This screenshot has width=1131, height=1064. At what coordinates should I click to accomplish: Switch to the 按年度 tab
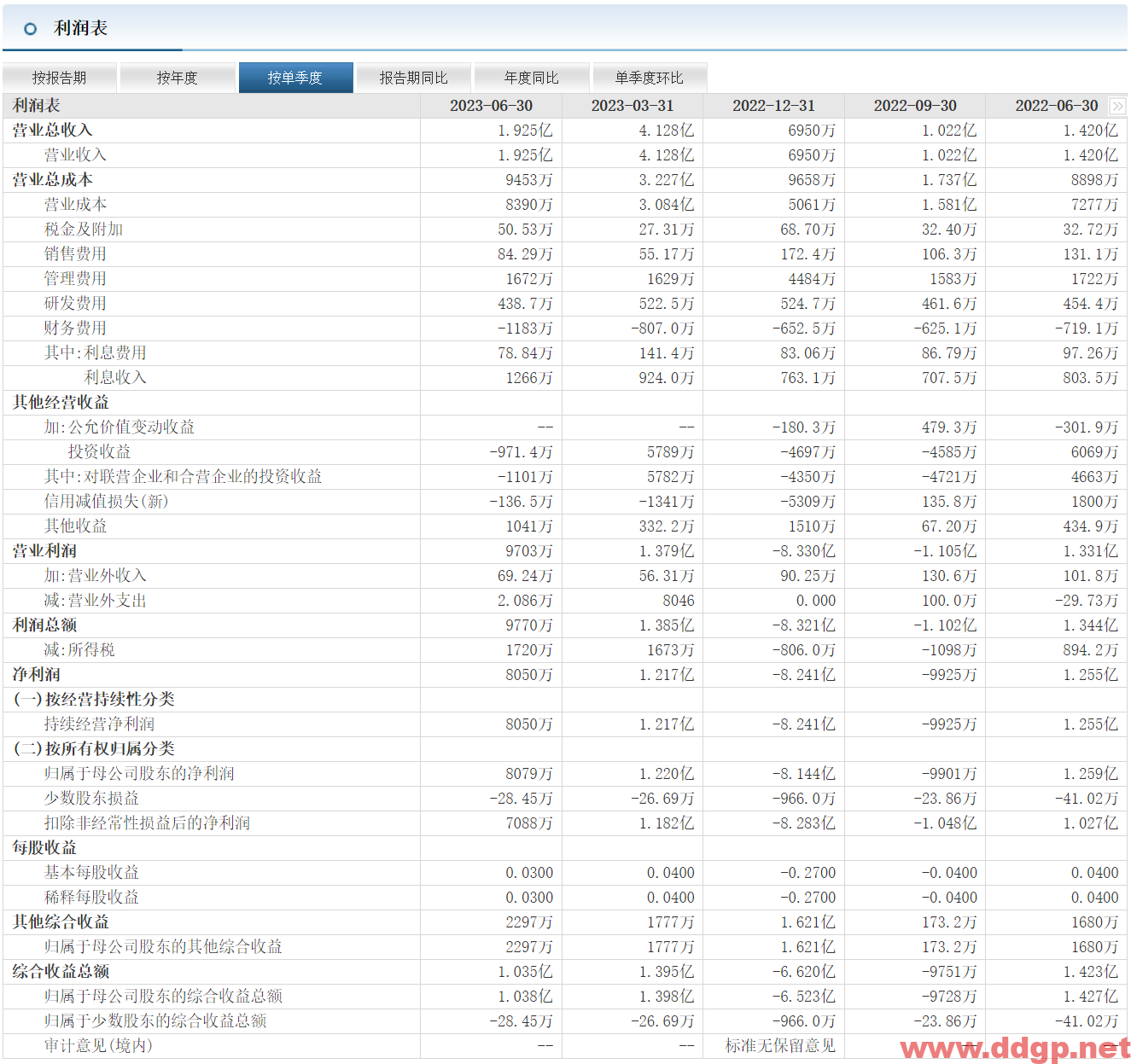point(178,78)
